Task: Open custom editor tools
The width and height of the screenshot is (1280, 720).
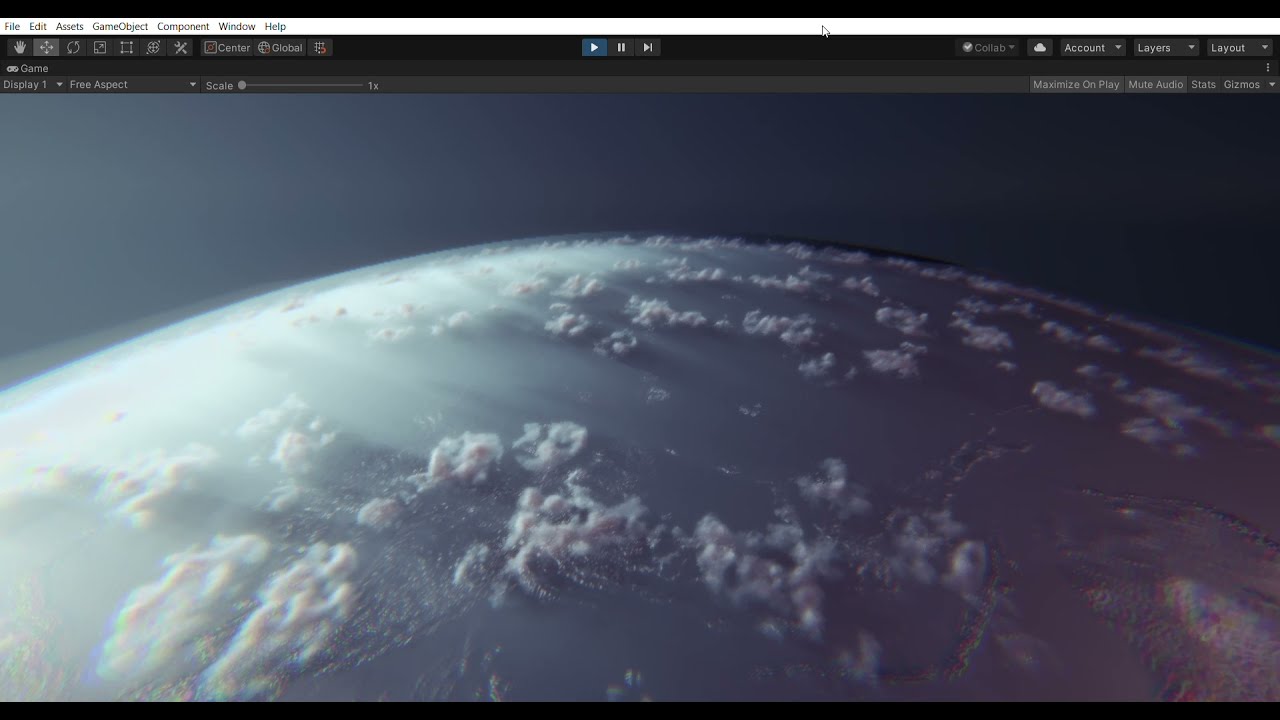Action: (x=181, y=48)
